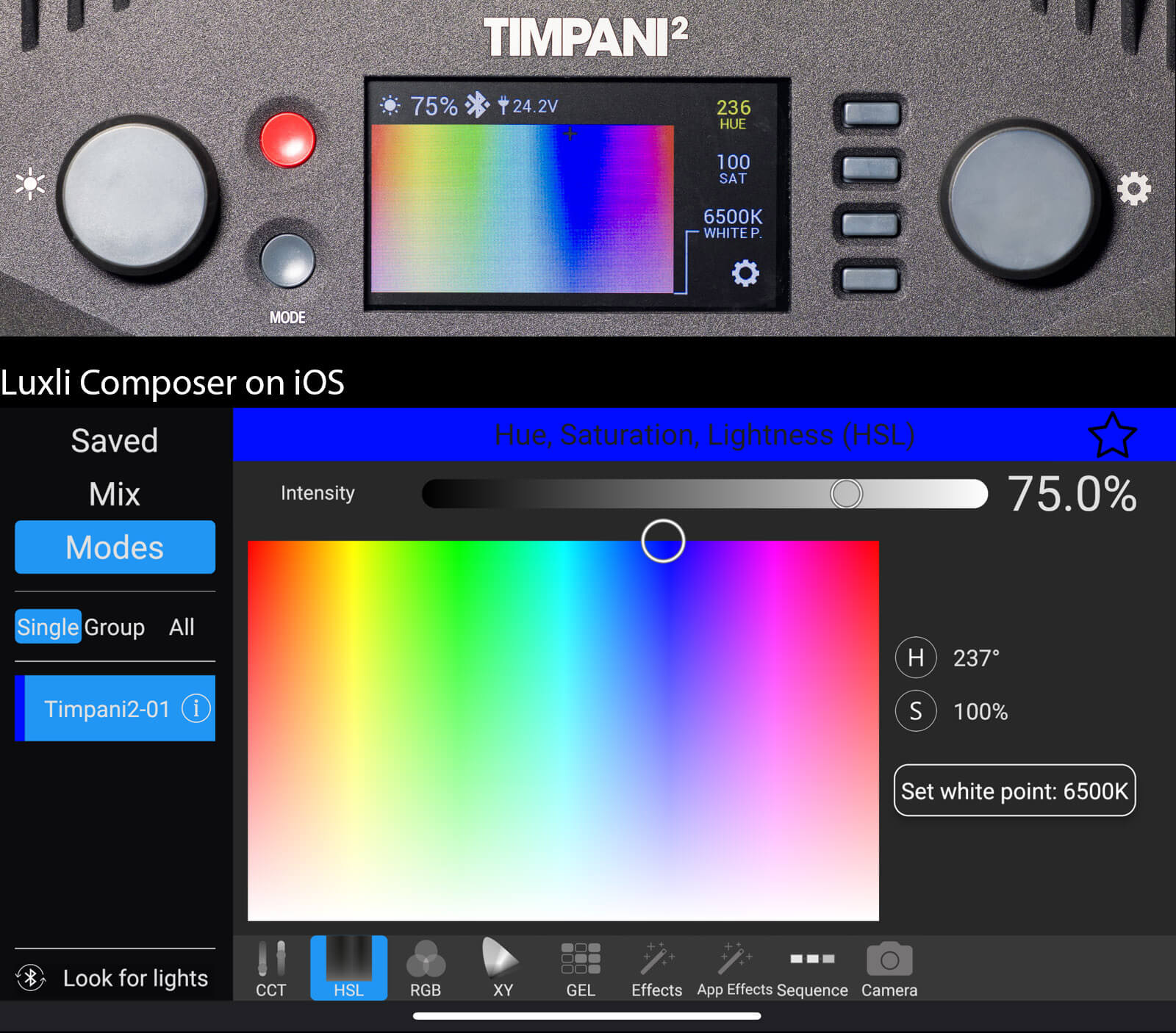Open the CCT mode icon
1176x1033 pixels.
[270, 968]
